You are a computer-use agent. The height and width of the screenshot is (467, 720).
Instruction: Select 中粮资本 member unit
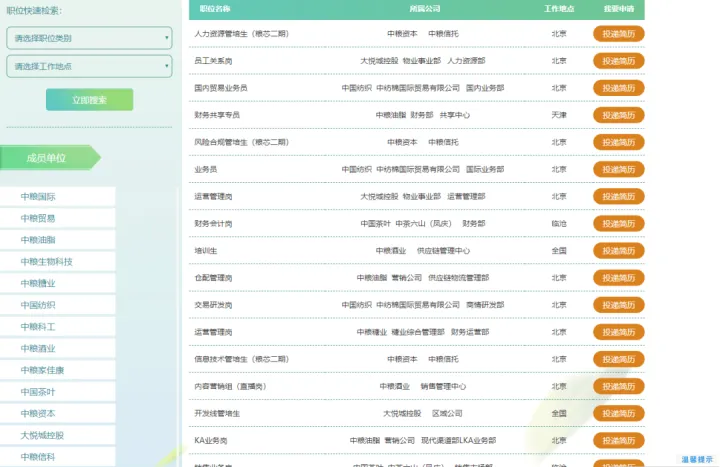click(57, 414)
